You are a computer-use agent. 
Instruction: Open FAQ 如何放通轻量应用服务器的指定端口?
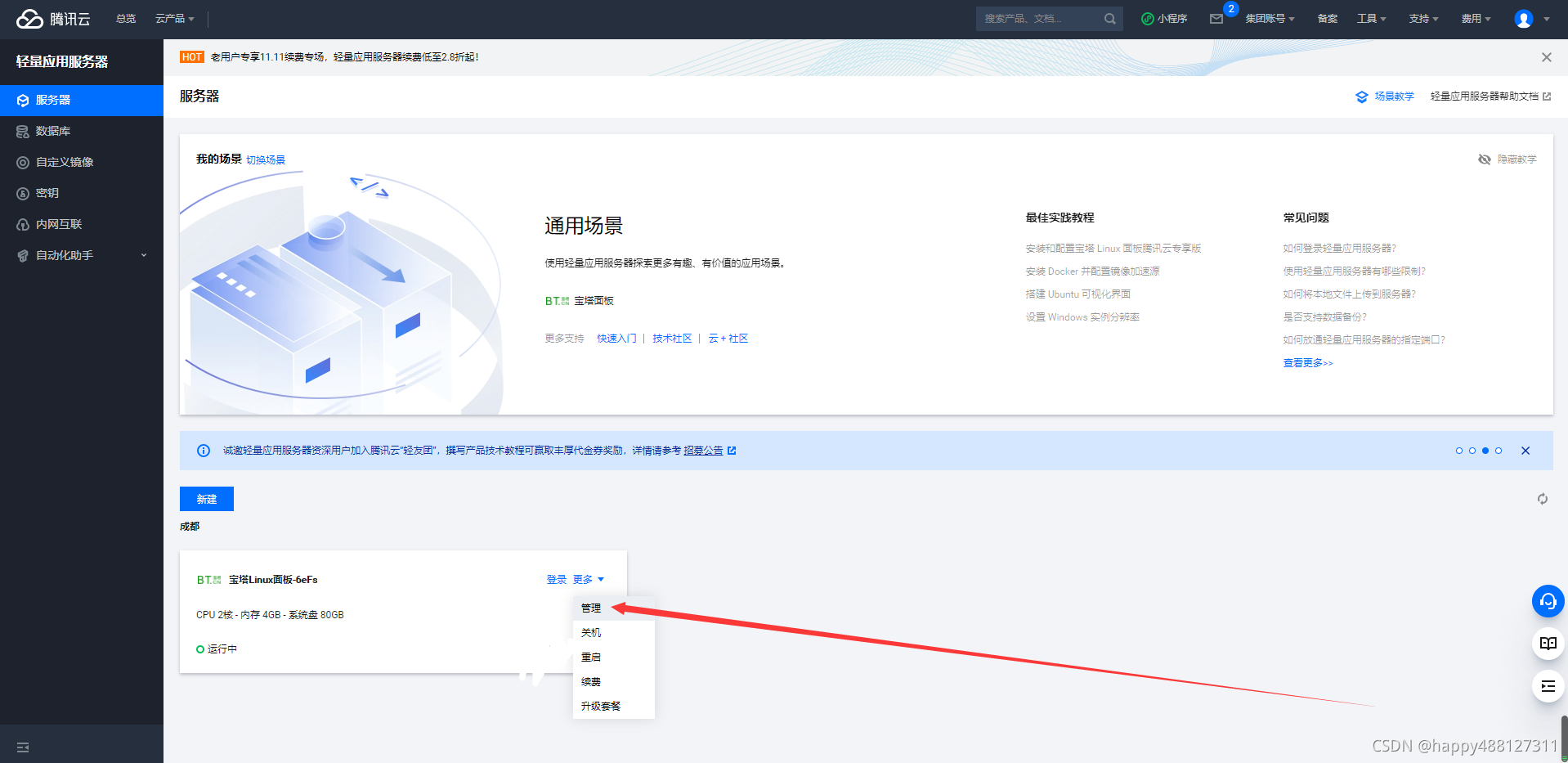1364,340
